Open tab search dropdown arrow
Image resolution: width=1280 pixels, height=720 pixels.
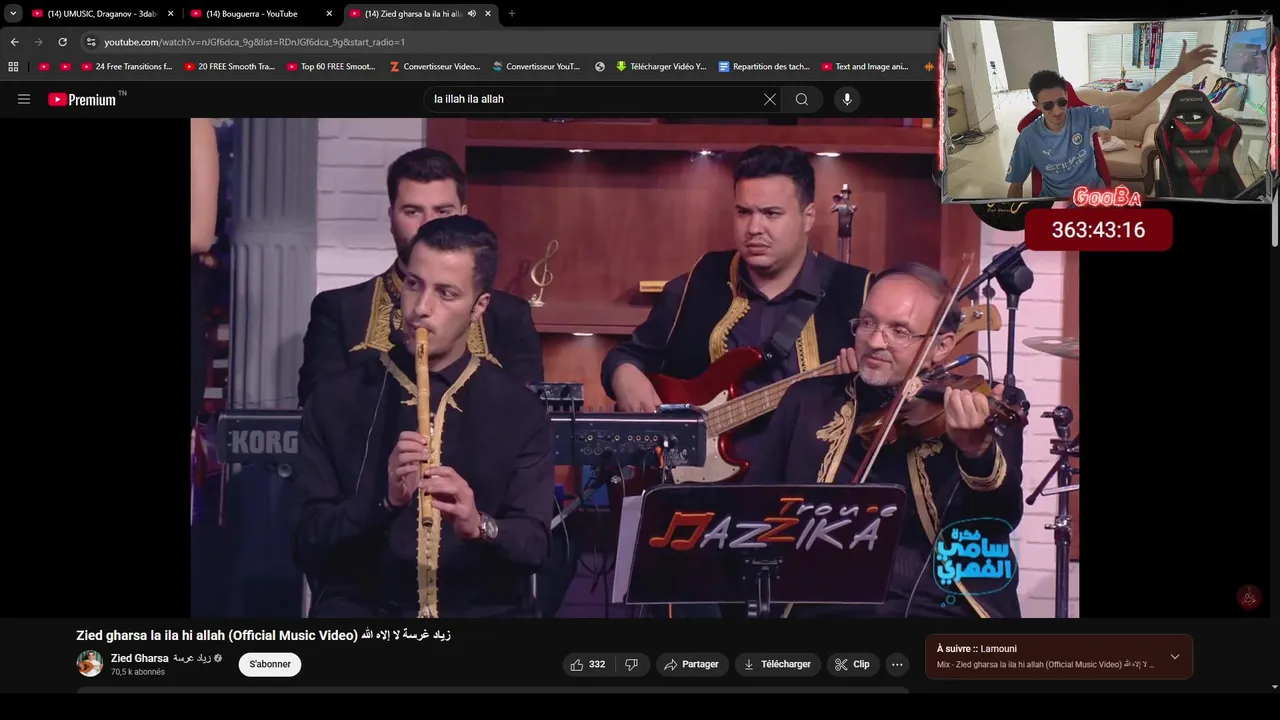pyautogui.click(x=13, y=14)
